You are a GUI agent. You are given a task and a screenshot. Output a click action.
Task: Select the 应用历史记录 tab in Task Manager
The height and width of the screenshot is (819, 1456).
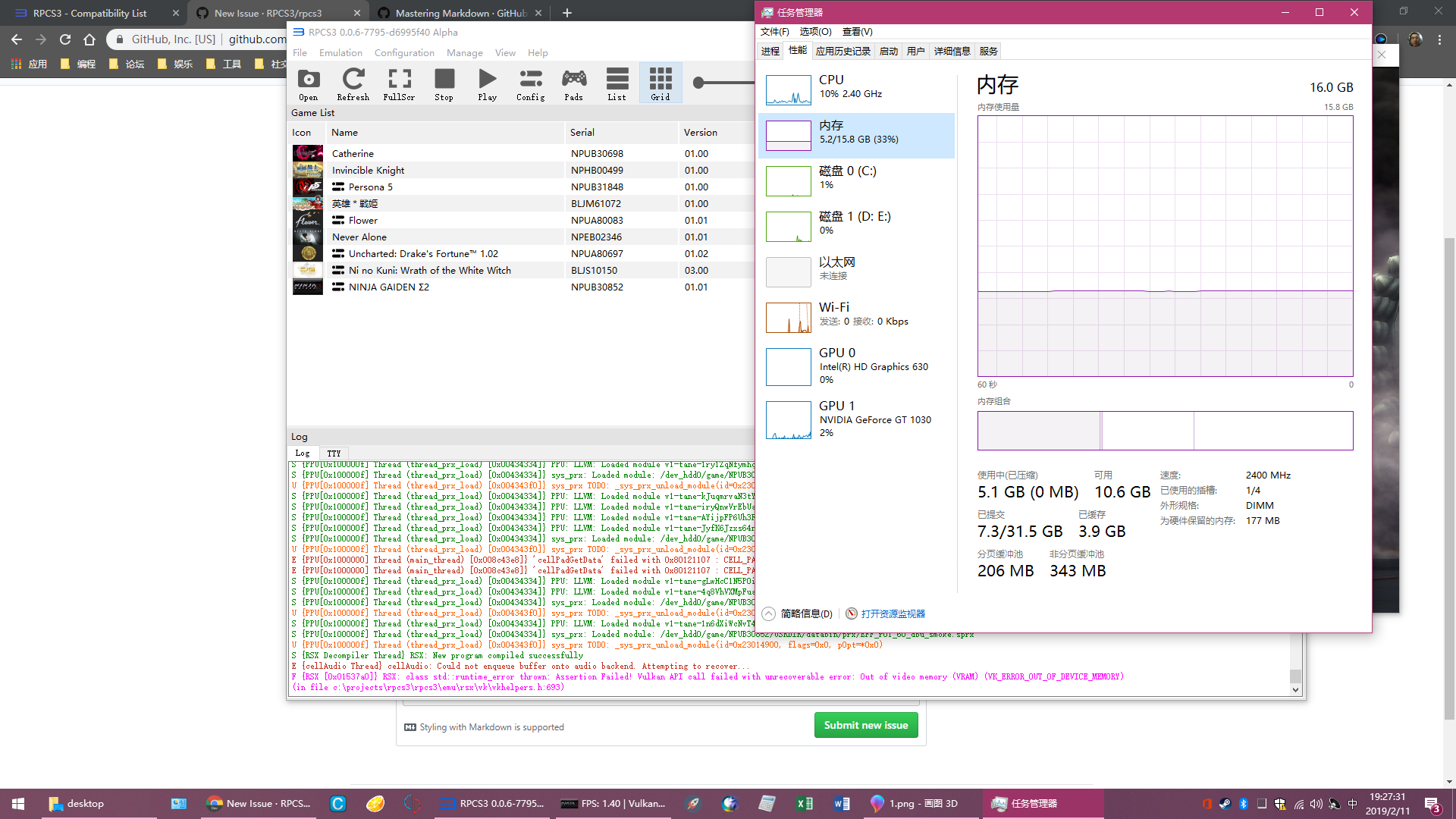[x=843, y=52]
